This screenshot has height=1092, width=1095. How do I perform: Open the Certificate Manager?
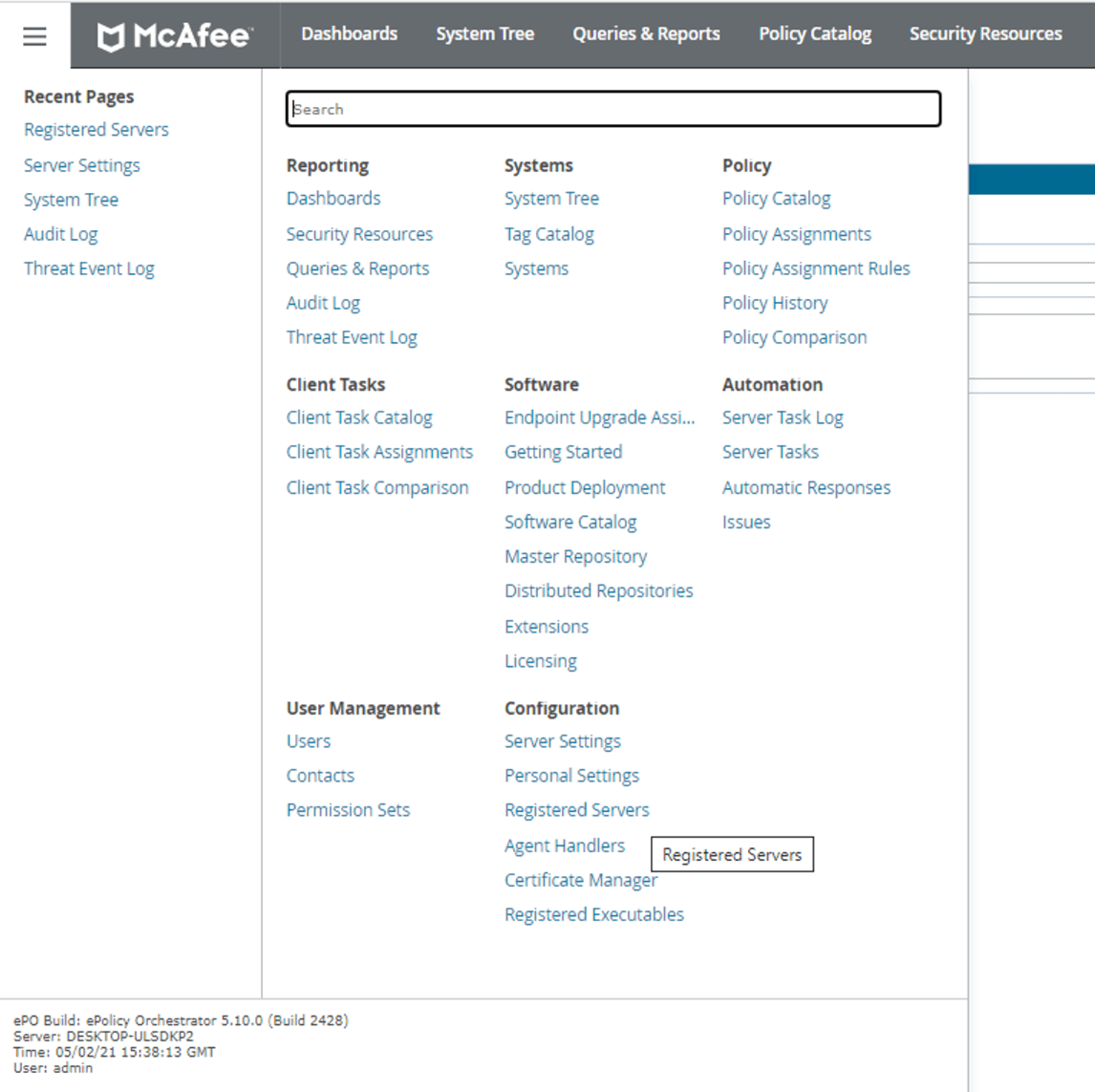tap(581, 880)
